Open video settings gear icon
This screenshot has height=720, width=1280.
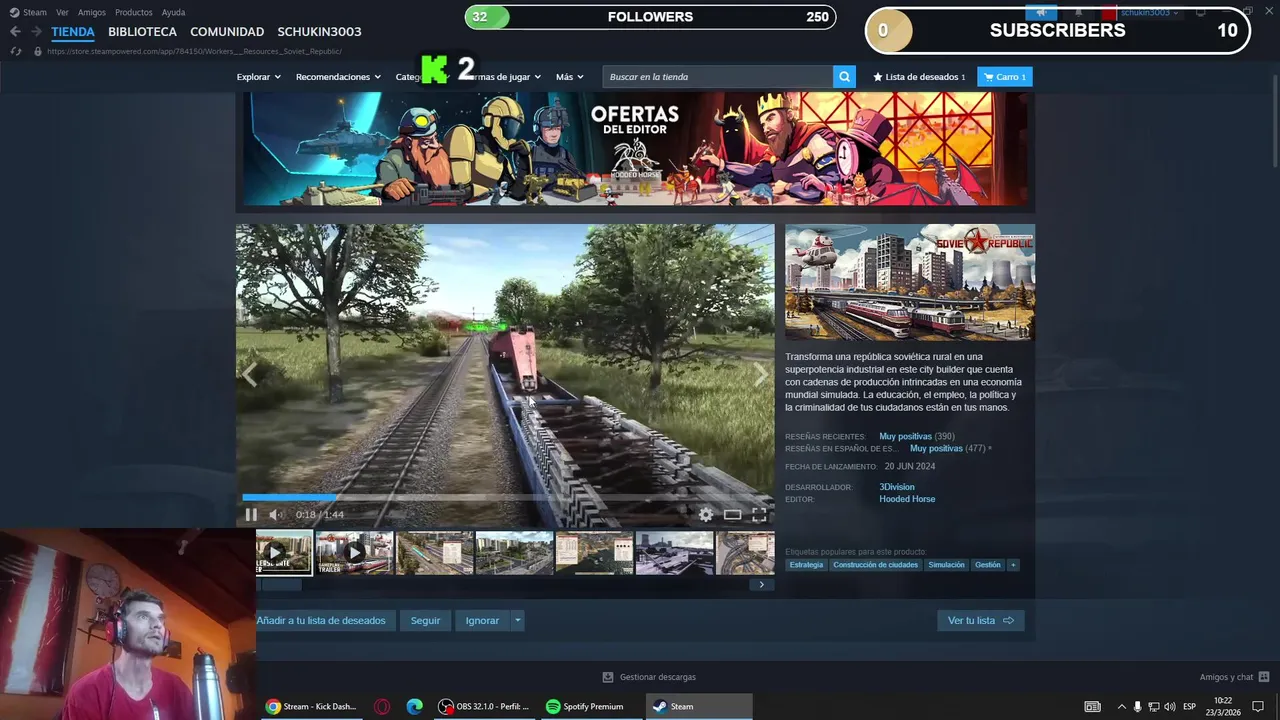706,515
